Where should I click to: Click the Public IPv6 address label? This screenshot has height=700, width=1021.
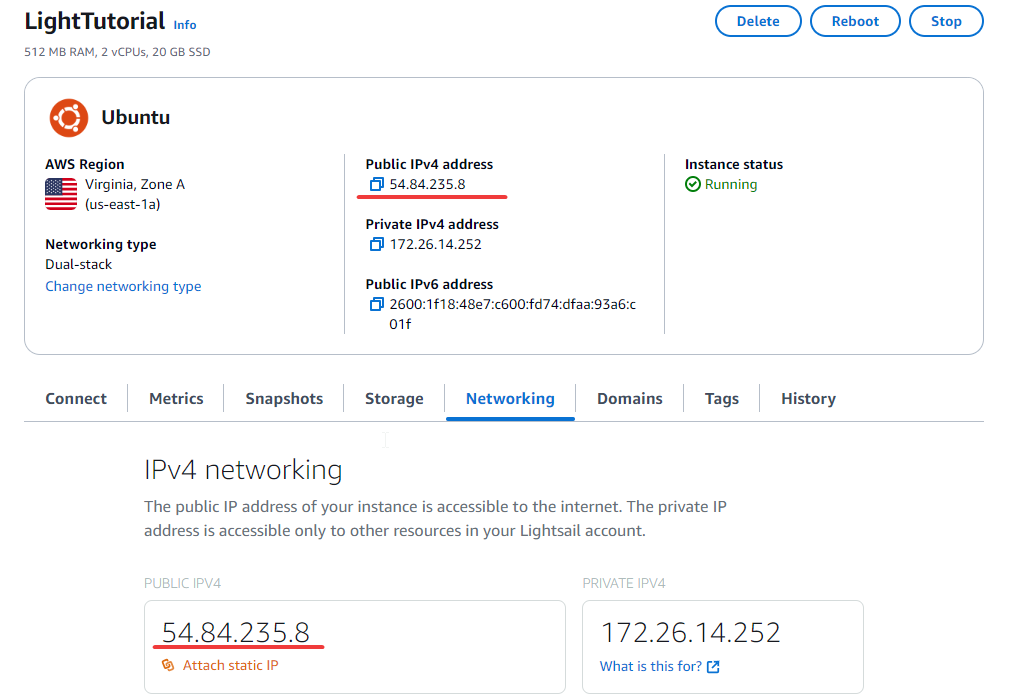[429, 284]
